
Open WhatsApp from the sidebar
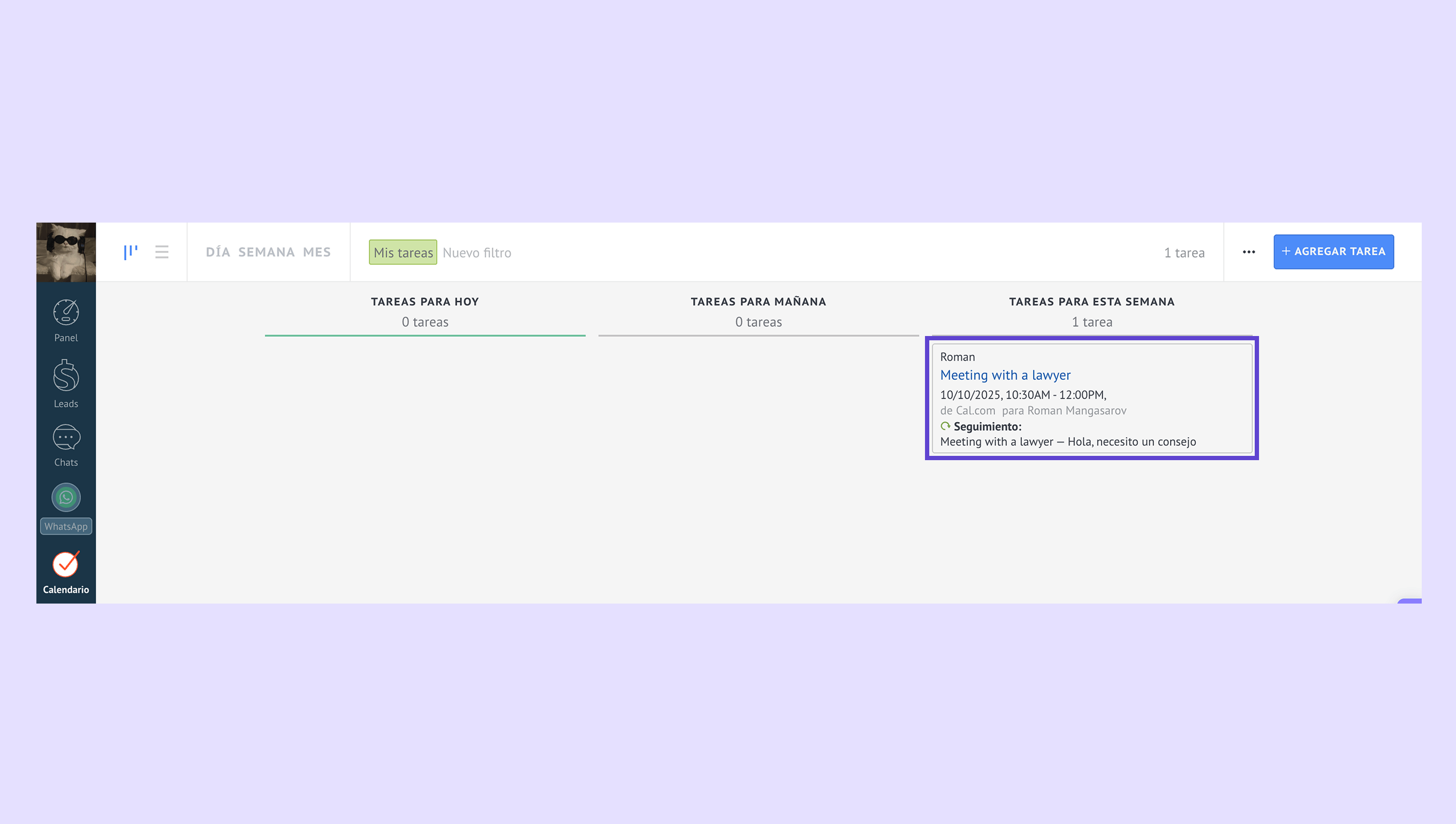pos(66,498)
